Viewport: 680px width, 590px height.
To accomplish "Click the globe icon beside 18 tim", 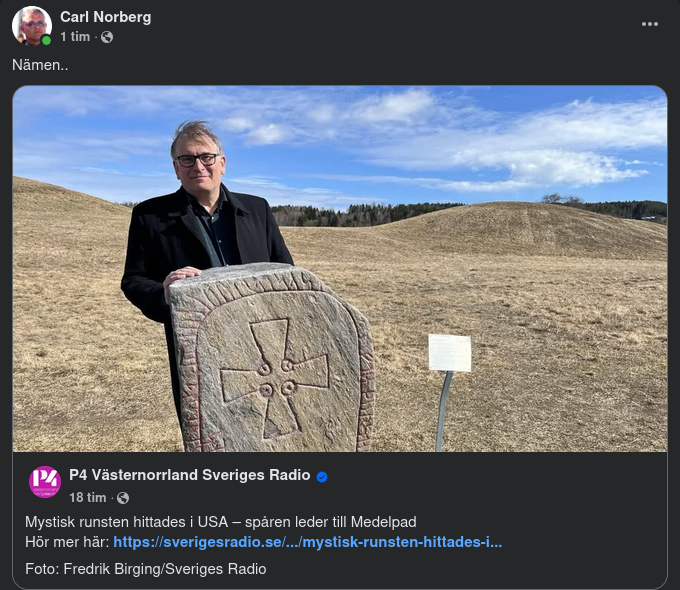I will 123,498.
